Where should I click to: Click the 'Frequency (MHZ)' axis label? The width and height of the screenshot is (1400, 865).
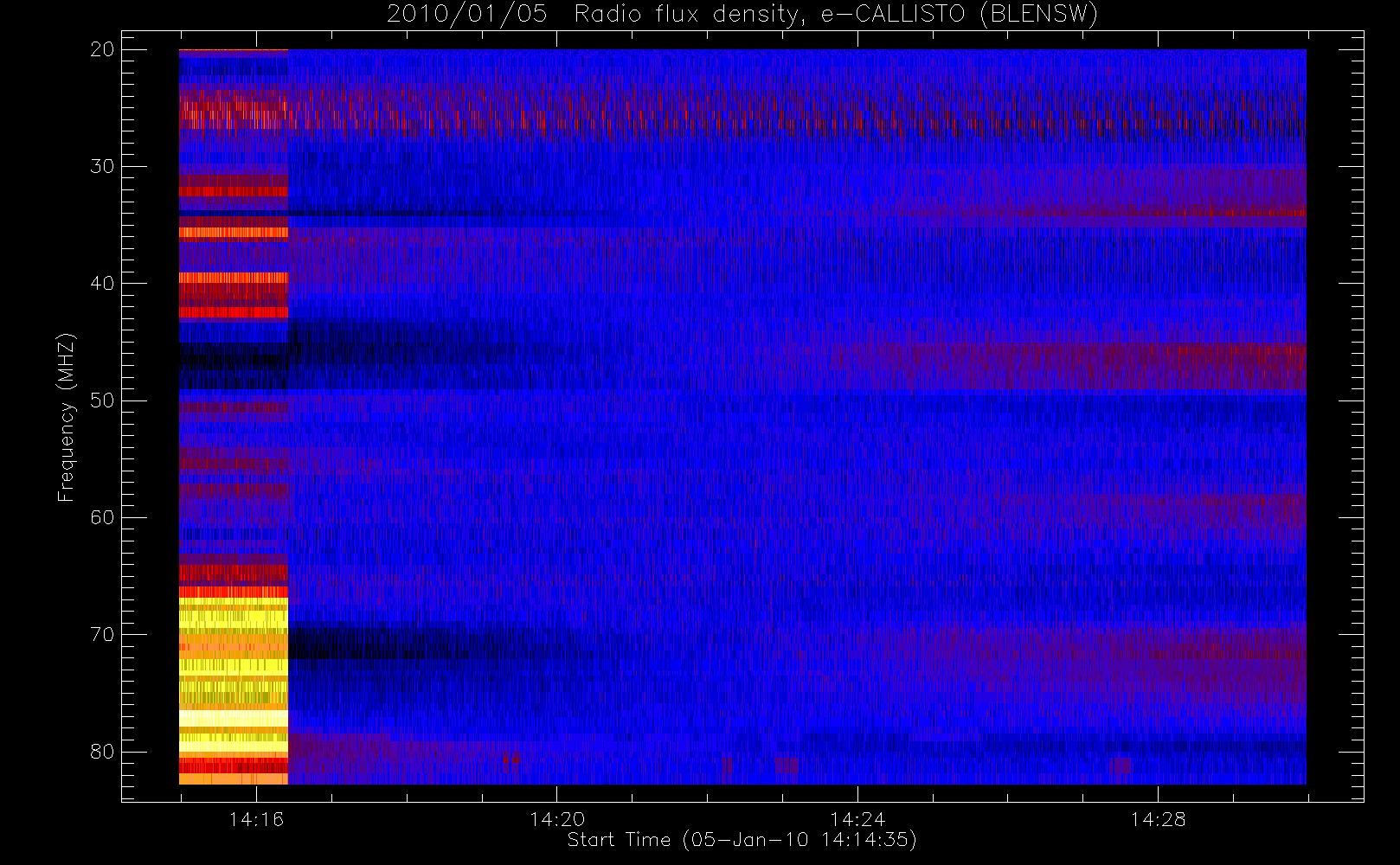point(67,417)
